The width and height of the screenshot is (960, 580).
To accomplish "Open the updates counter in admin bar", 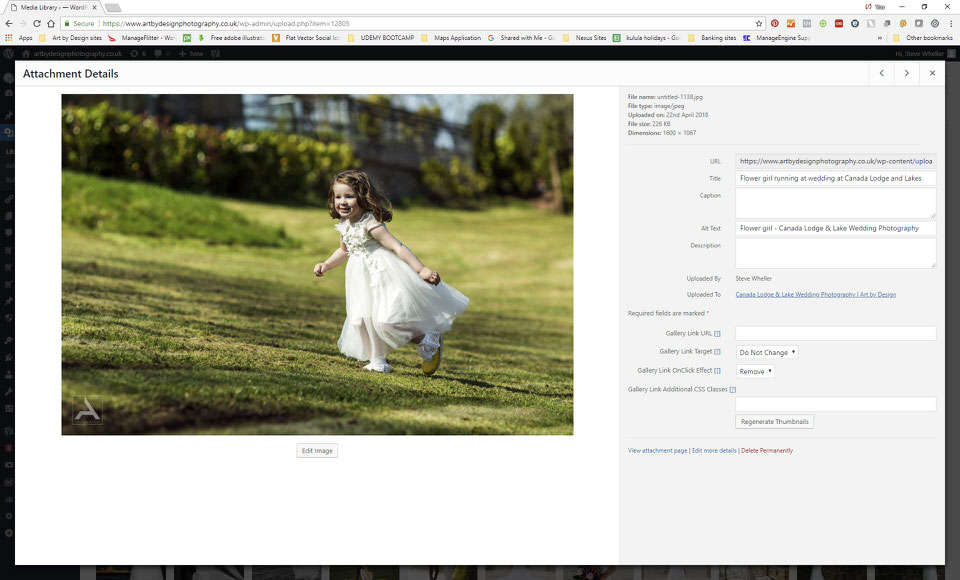I will (138, 54).
